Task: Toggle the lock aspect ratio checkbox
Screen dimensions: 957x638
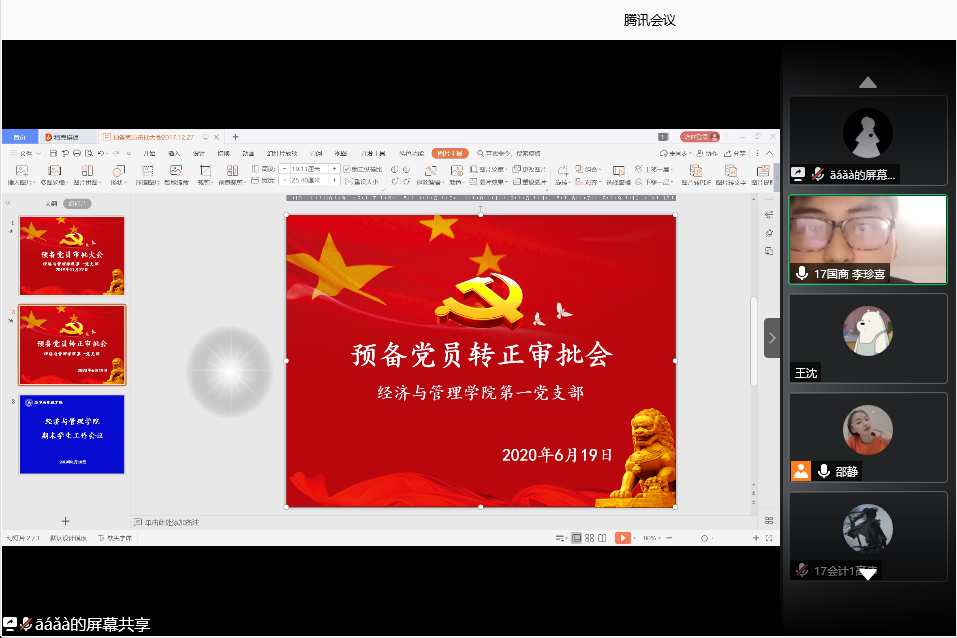Action: click(x=346, y=169)
